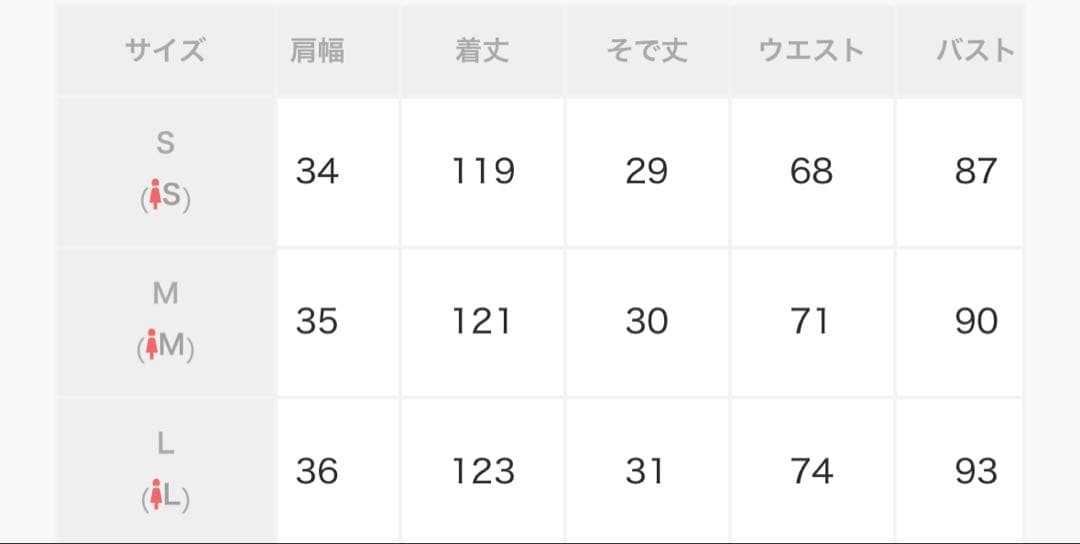Click shoulder width value 36 for size L
The image size is (1080, 544).
[x=317, y=470]
